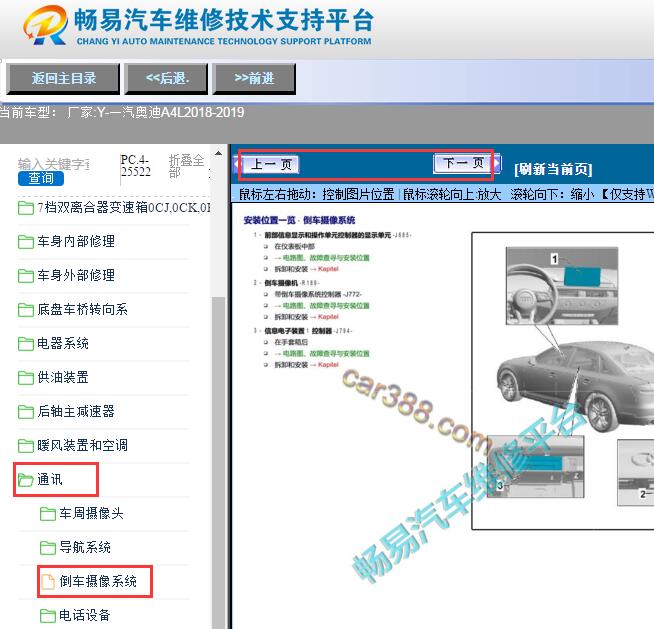Click Kapitel link under 倒车摄像机 R189

click(x=328, y=317)
